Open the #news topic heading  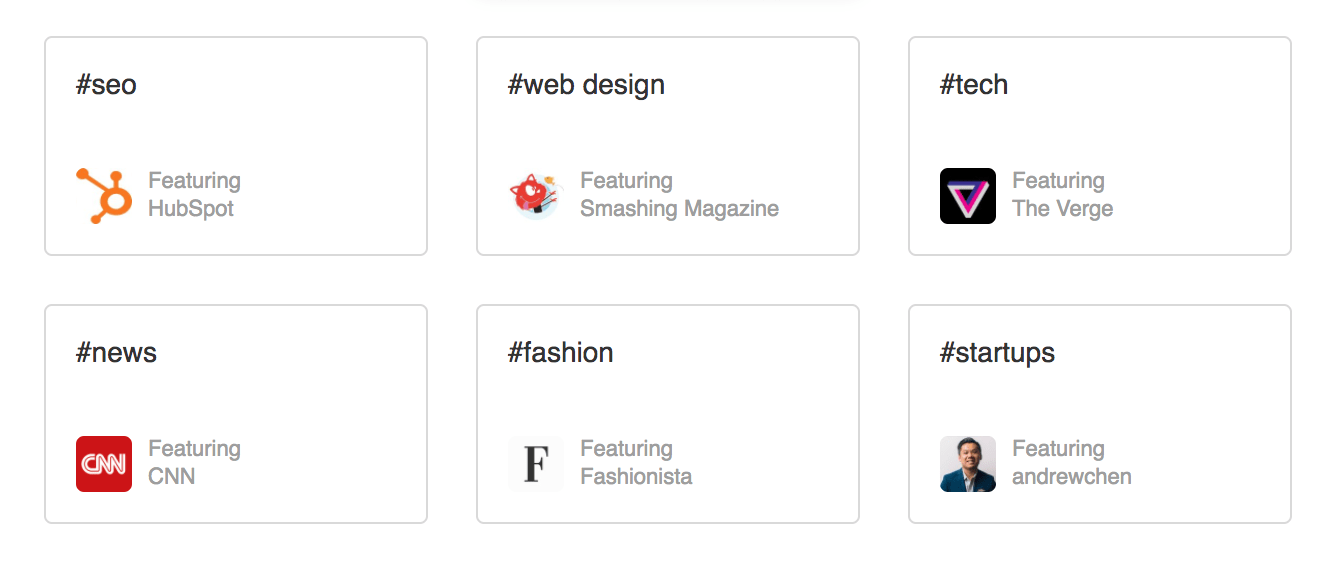pyautogui.click(x=116, y=353)
